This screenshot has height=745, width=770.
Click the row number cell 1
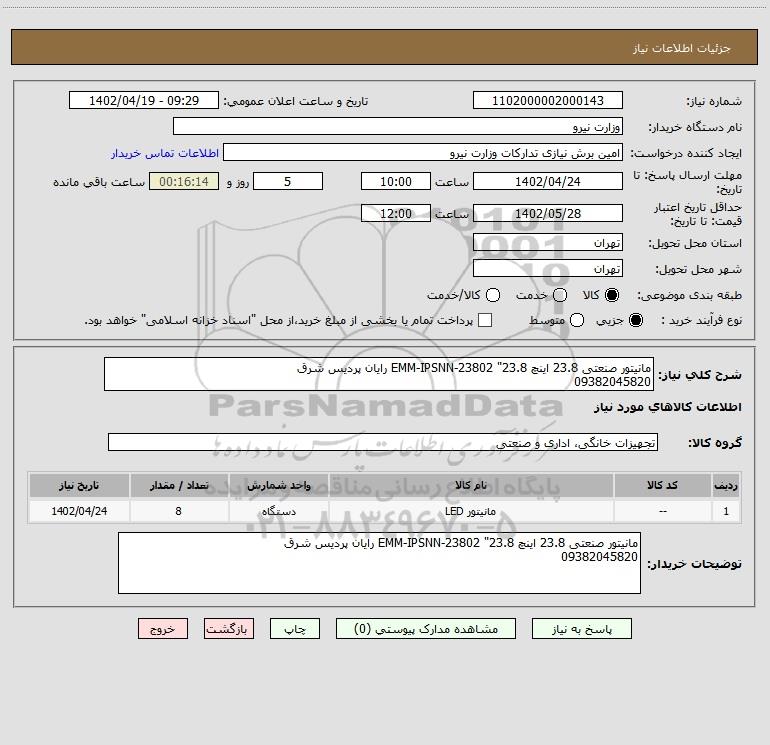click(726, 511)
